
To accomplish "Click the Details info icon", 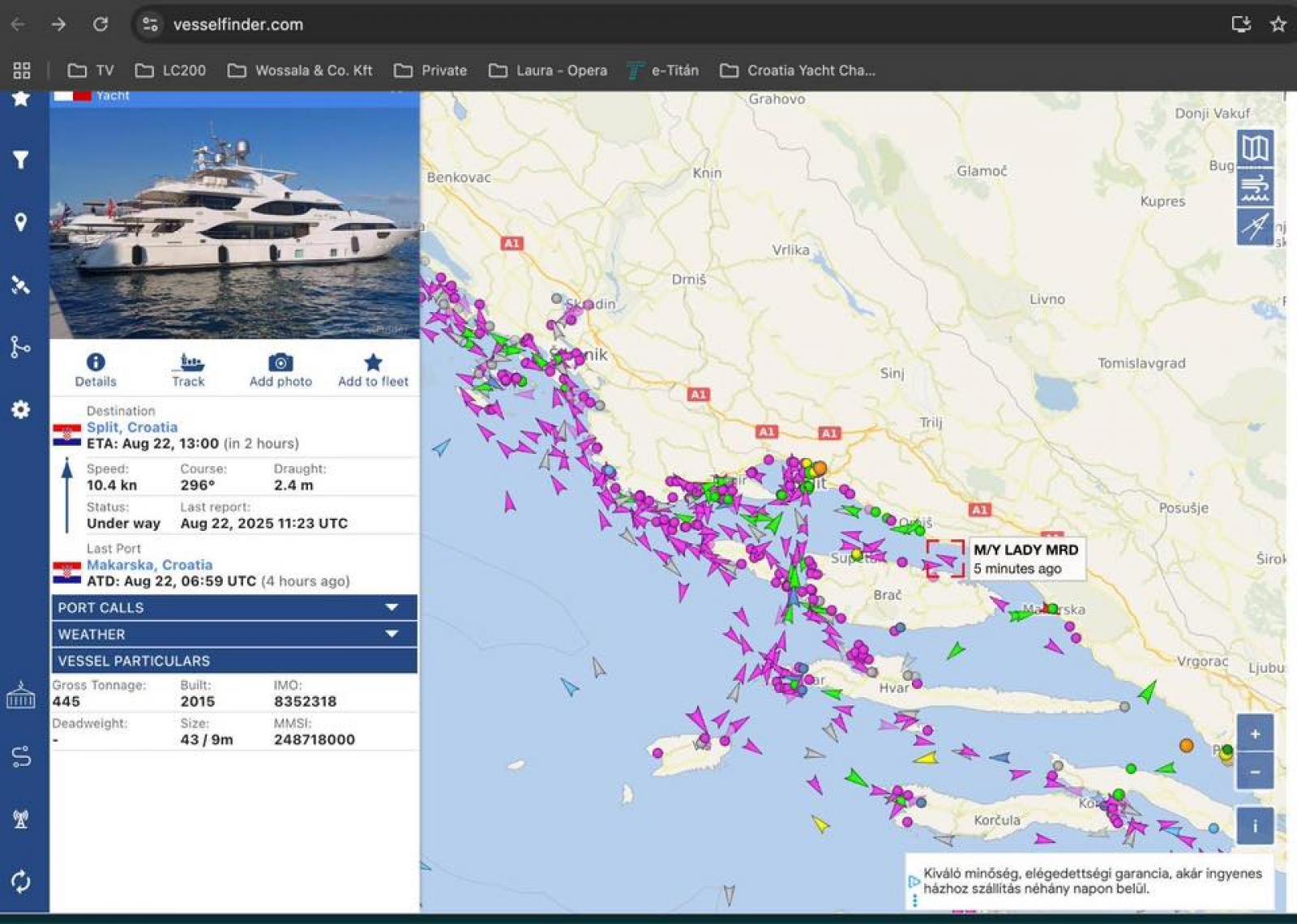I will point(96,362).
